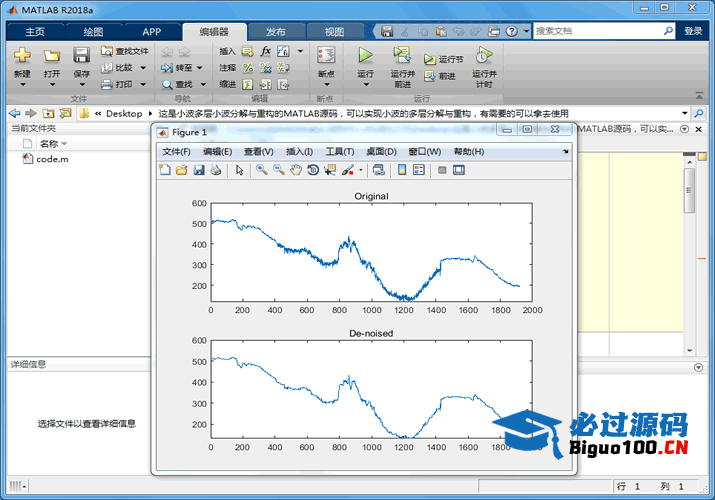The height and width of the screenshot is (500, 715).
Task: Click Figure 1 print icon
Action: [216, 170]
